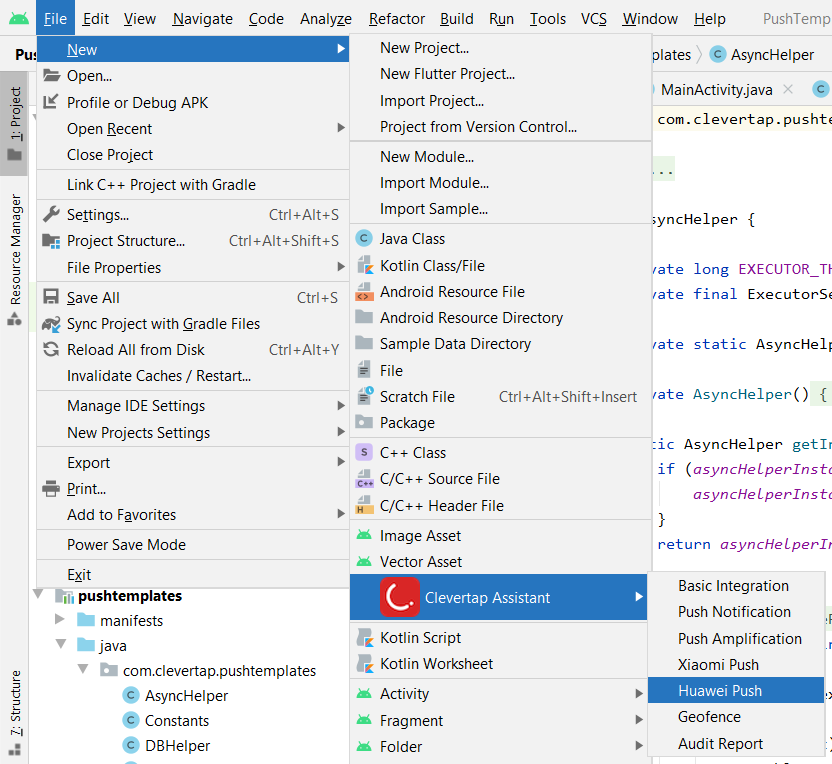Open the Resource Manager side tab
The height and width of the screenshot is (764, 832).
tap(14, 260)
